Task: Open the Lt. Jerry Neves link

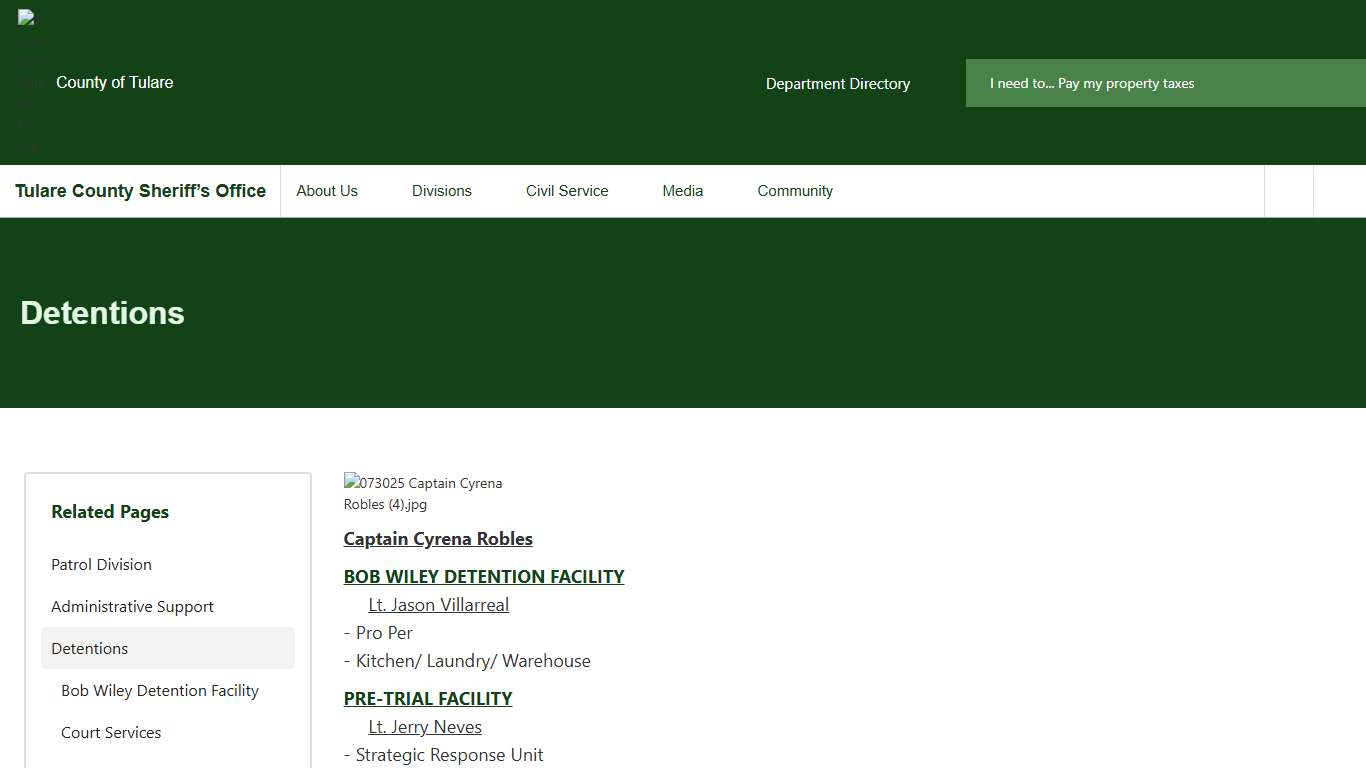Action: (x=425, y=726)
